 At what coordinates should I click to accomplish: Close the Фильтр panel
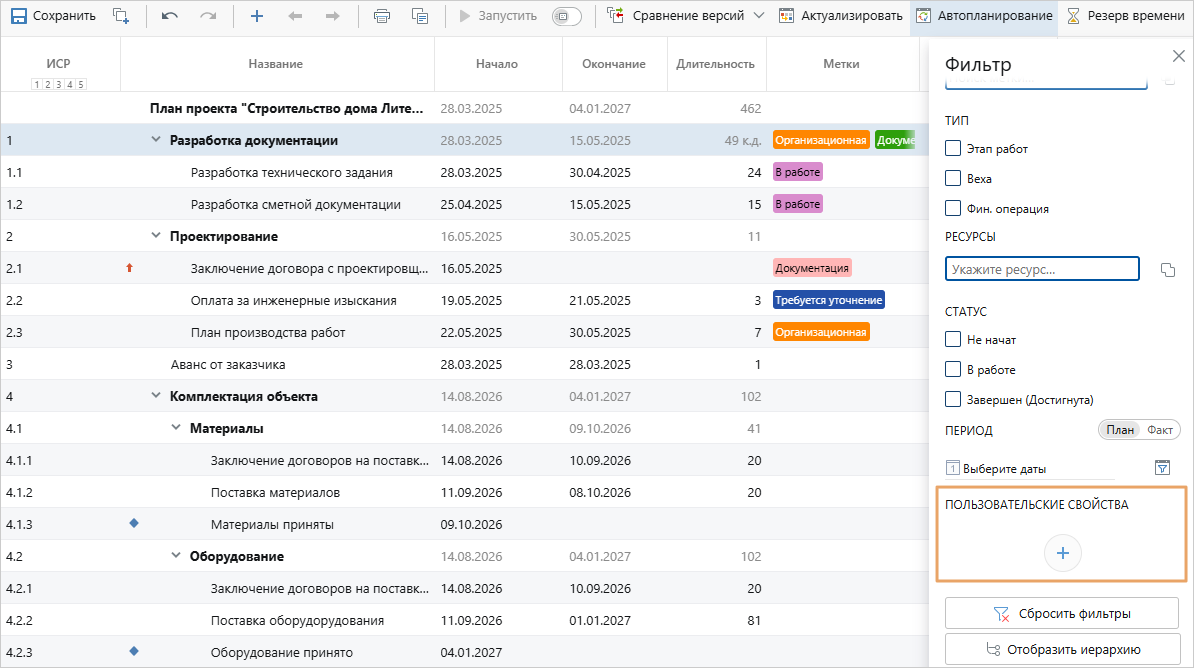click(x=1178, y=56)
